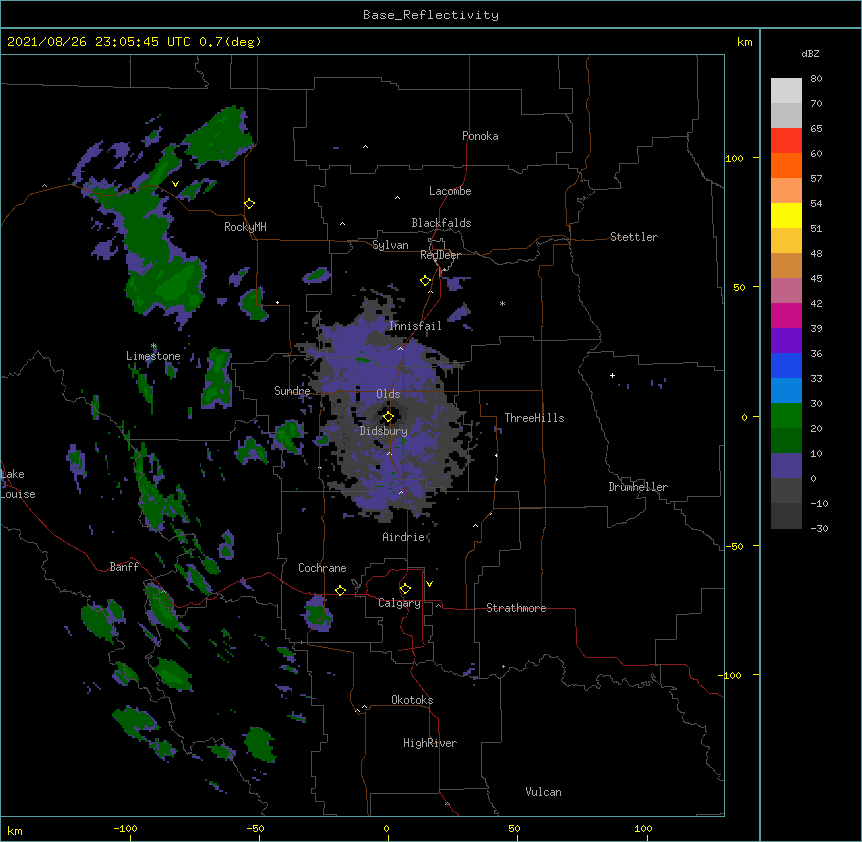Viewport: 862px width, 842px height.
Task: Click the Airdrie city label
Action: pyautogui.click(x=404, y=537)
